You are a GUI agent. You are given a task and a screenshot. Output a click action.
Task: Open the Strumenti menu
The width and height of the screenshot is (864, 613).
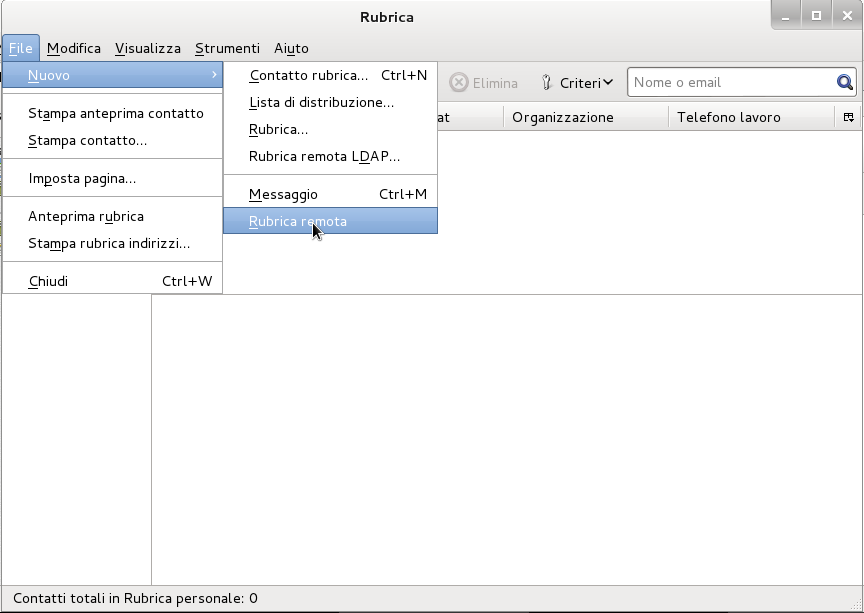click(x=227, y=48)
